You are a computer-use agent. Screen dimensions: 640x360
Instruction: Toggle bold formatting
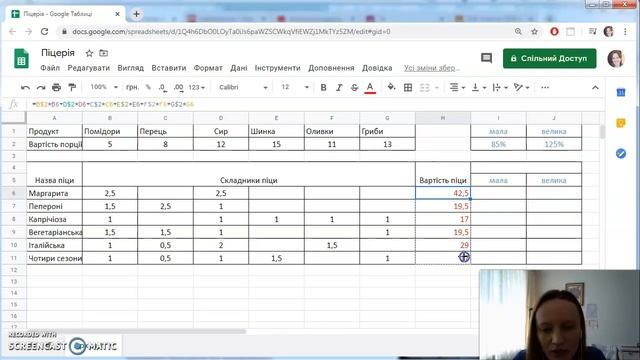pos(323,87)
